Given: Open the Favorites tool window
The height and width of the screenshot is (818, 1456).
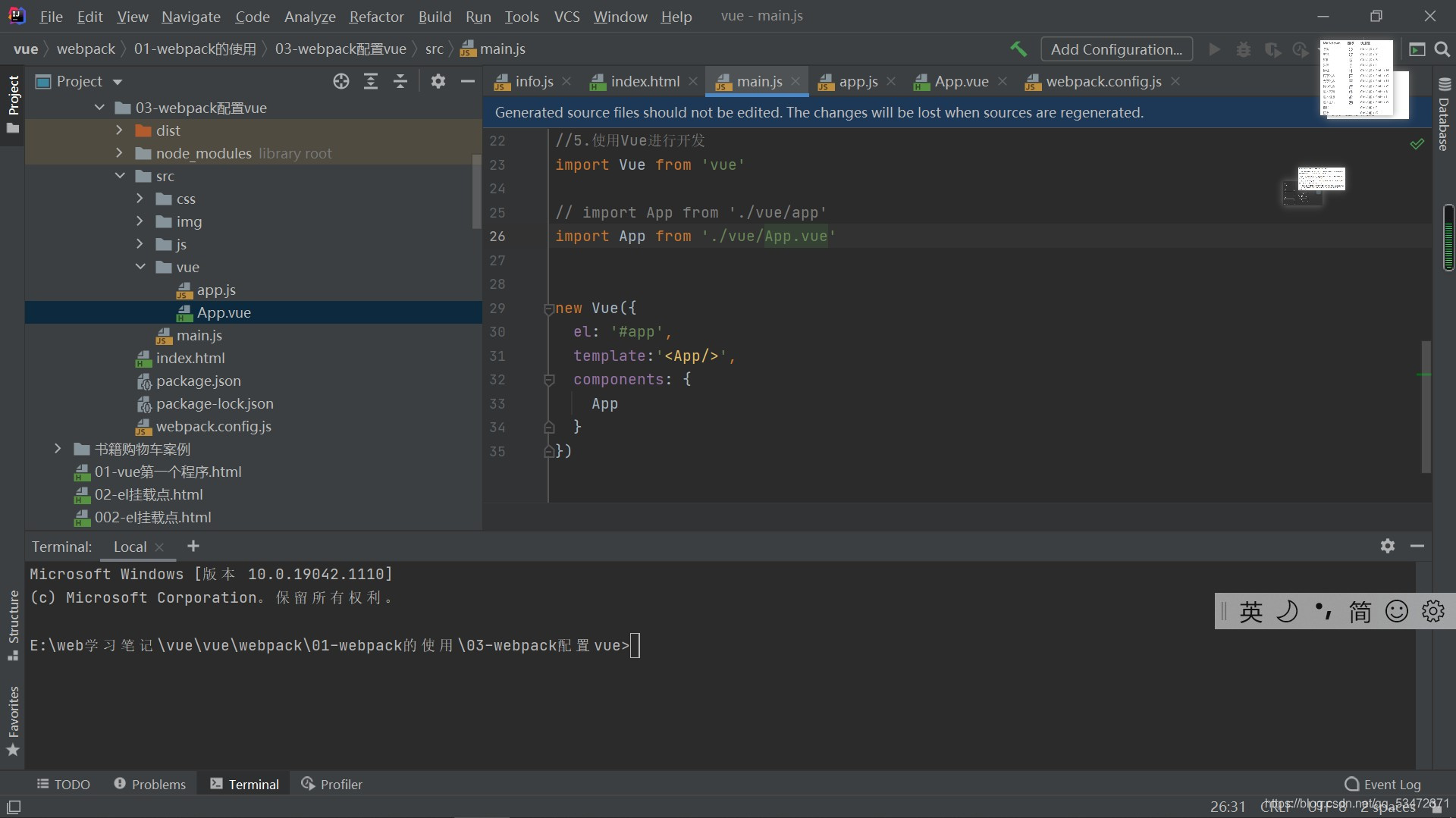Looking at the screenshot, I should click(13, 720).
